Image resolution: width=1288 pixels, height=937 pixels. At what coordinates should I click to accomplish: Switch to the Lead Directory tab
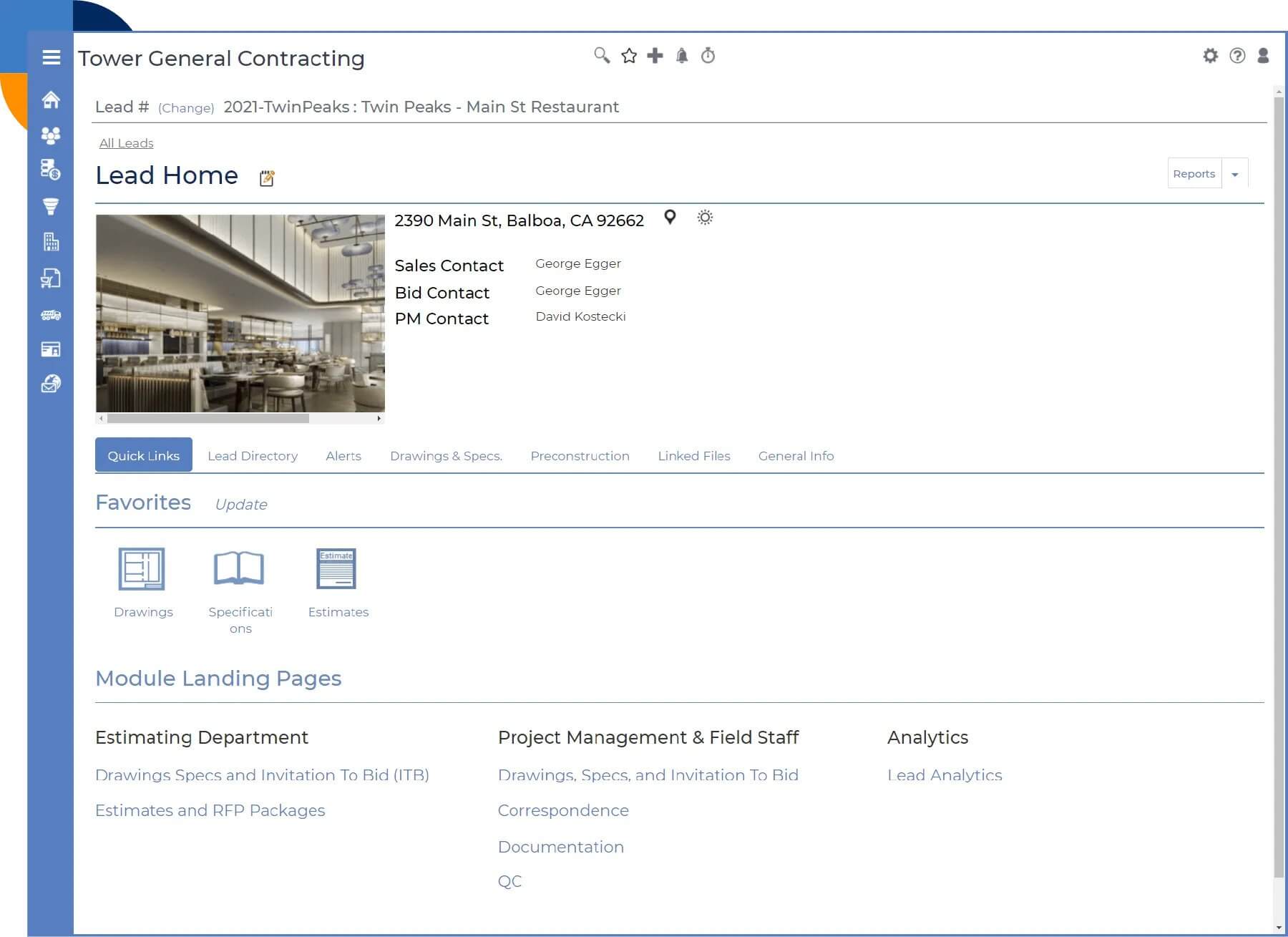point(253,456)
